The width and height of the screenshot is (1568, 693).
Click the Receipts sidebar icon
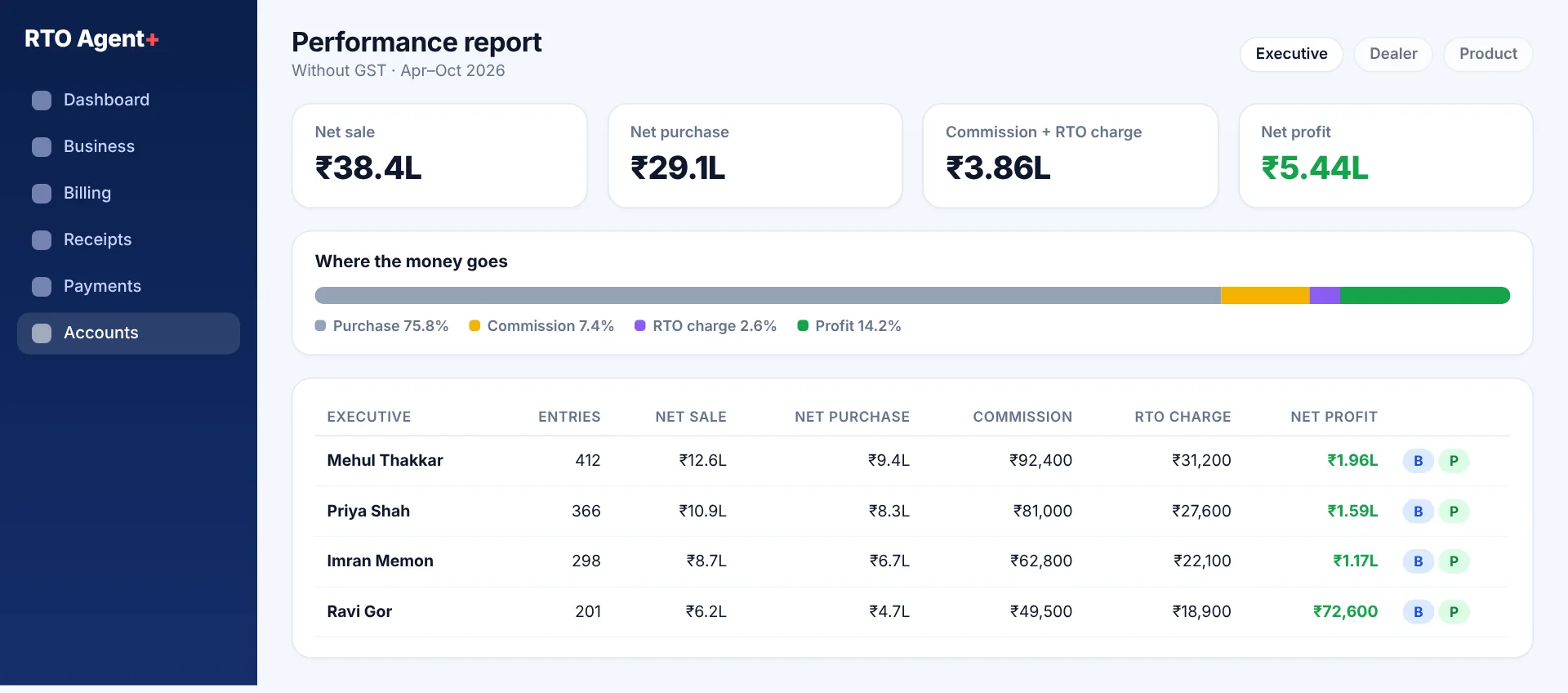pos(42,239)
